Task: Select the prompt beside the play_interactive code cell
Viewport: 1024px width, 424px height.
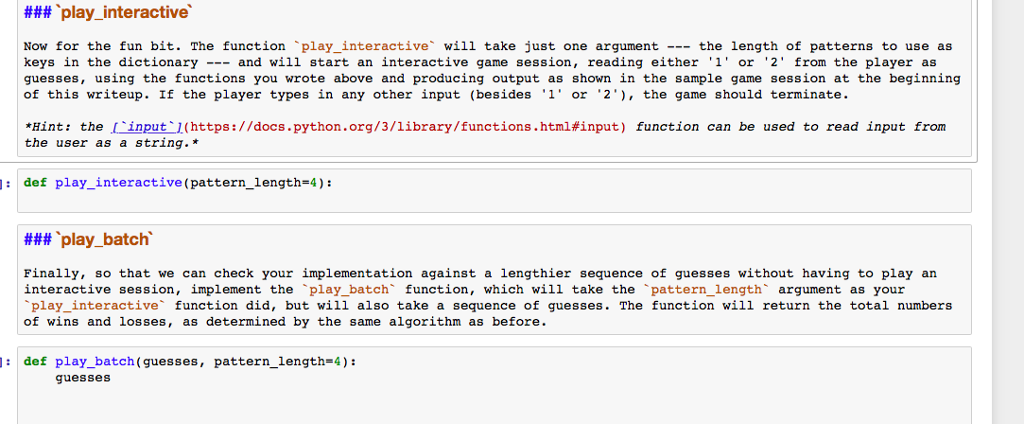Action: tap(8, 183)
